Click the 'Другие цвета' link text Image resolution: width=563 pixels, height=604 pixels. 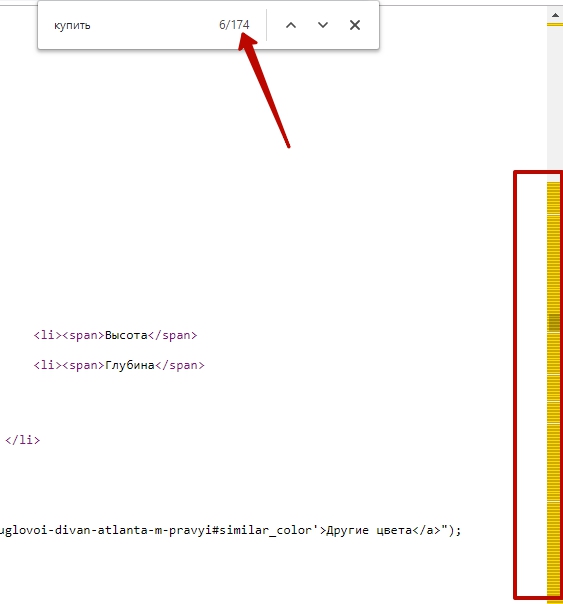pyautogui.click(x=369, y=530)
